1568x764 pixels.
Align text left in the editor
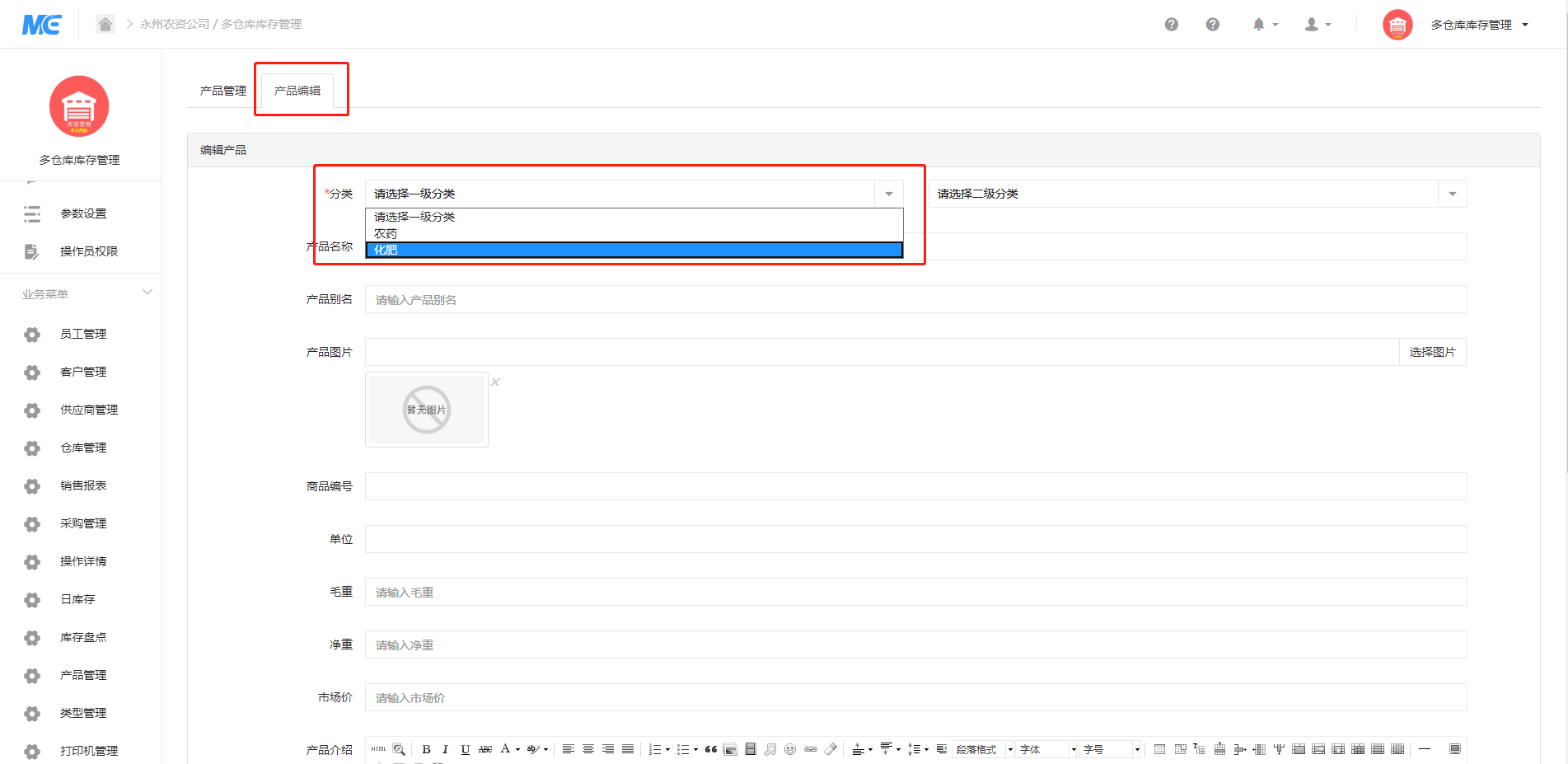coord(569,749)
